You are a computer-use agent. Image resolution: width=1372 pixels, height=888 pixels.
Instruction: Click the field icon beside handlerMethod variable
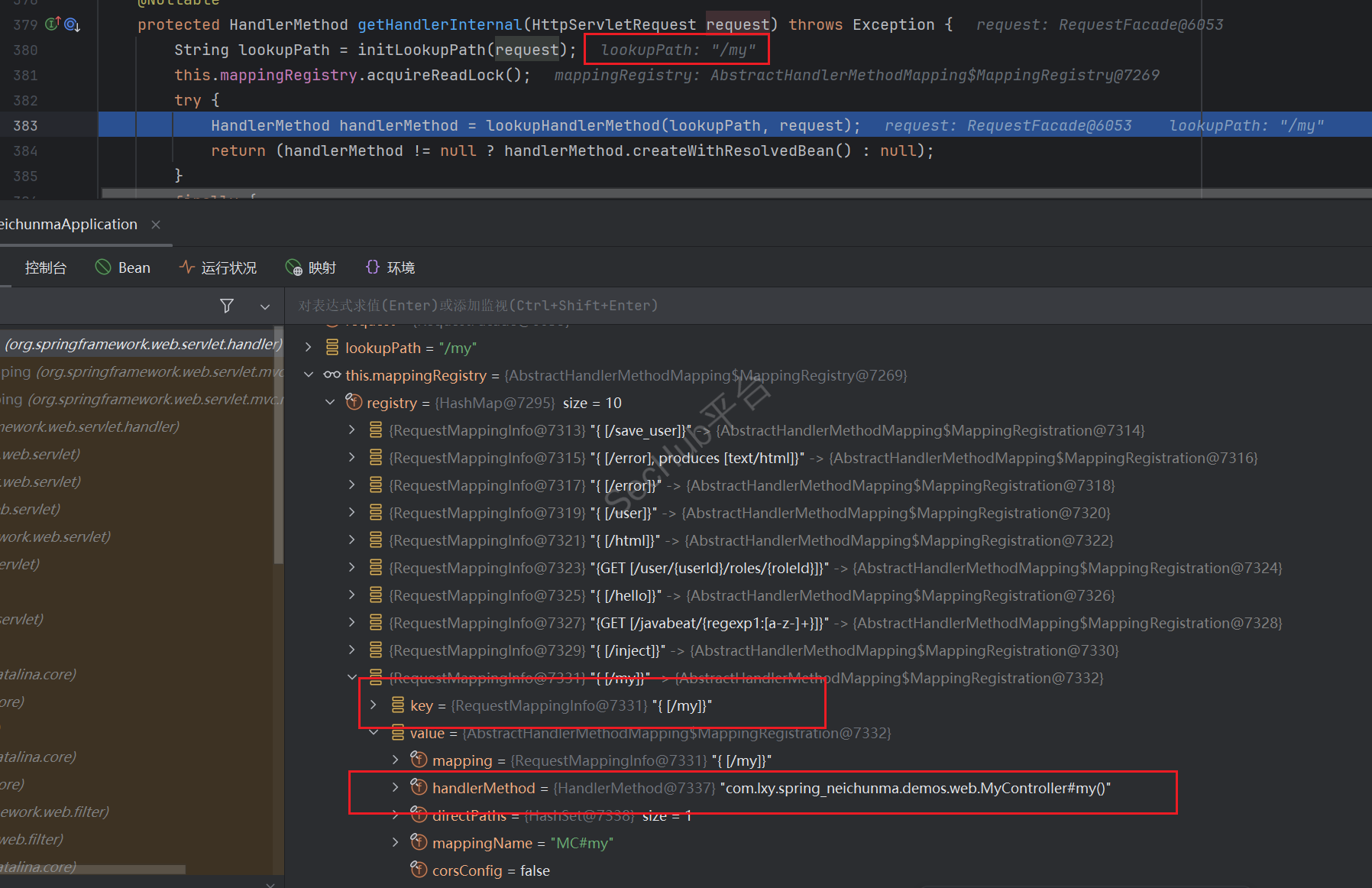coord(419,787)
